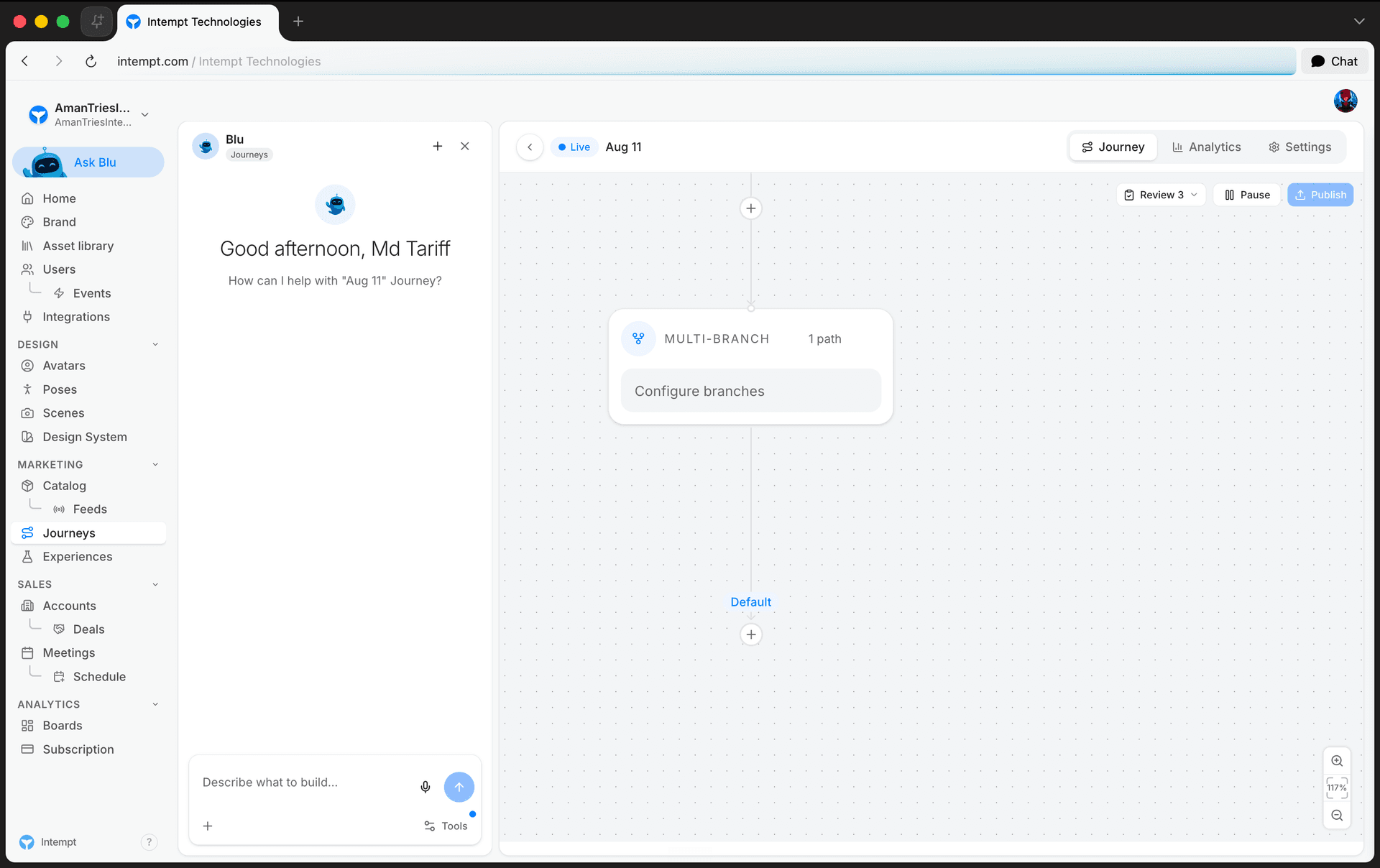Image resolution: width=1380 pixels, height=868 pixels.
Task: Open the Chat panel button
Action: [x=1334, y=61]
